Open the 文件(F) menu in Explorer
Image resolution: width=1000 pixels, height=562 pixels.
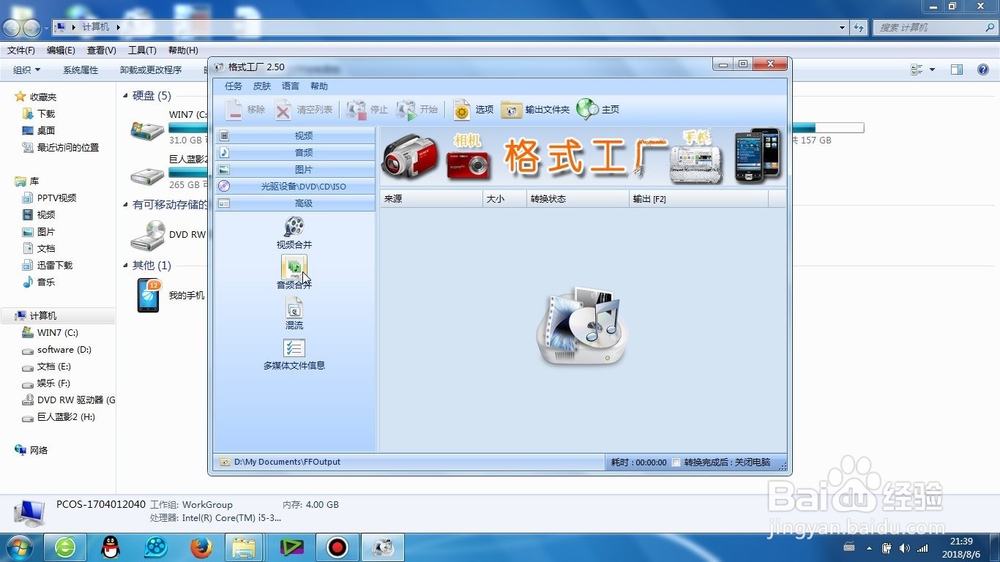(x=21, y=50)
